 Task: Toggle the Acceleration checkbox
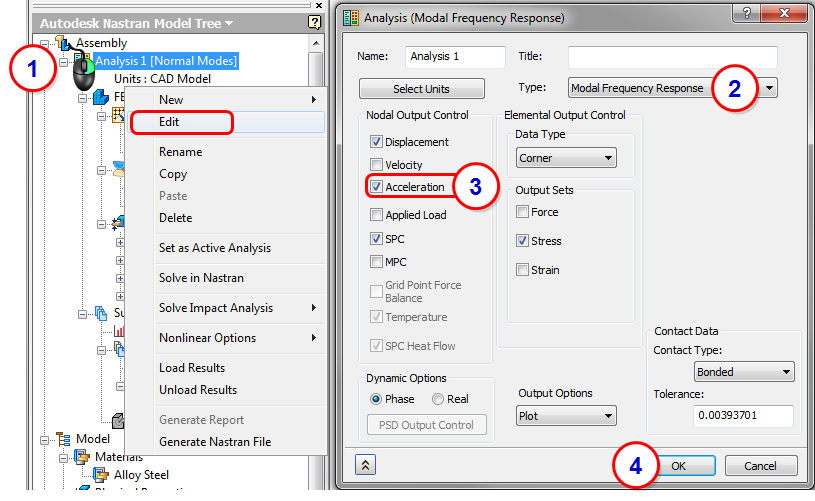(376, 187)
